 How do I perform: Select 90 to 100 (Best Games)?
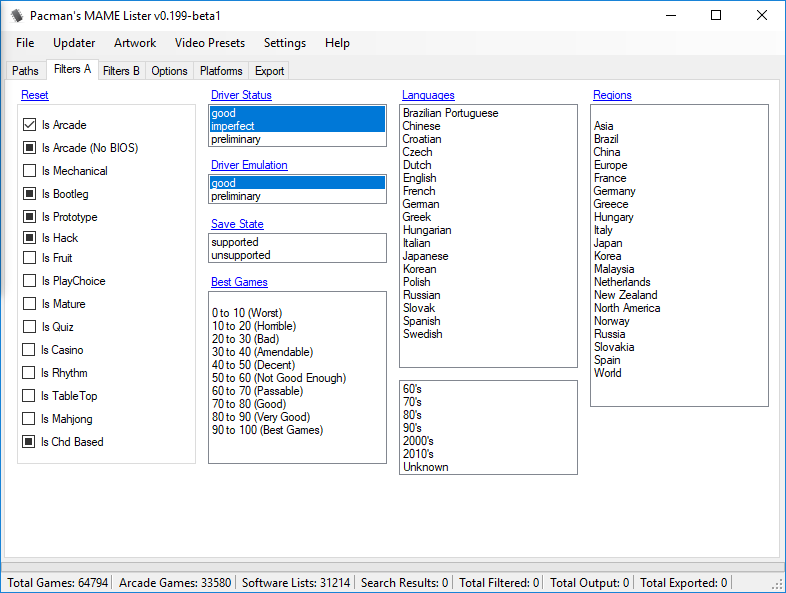(297, 430)
